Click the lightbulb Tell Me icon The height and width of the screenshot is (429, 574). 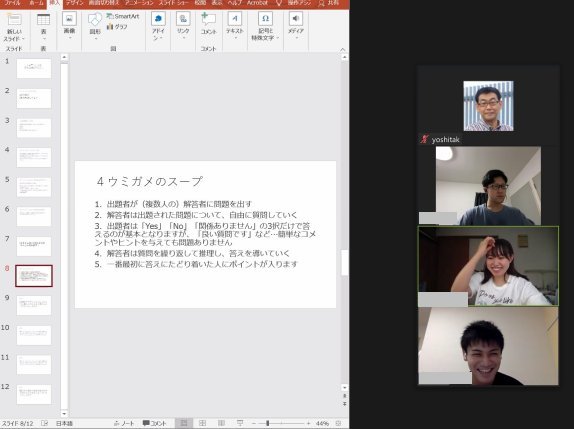[279, 3]
